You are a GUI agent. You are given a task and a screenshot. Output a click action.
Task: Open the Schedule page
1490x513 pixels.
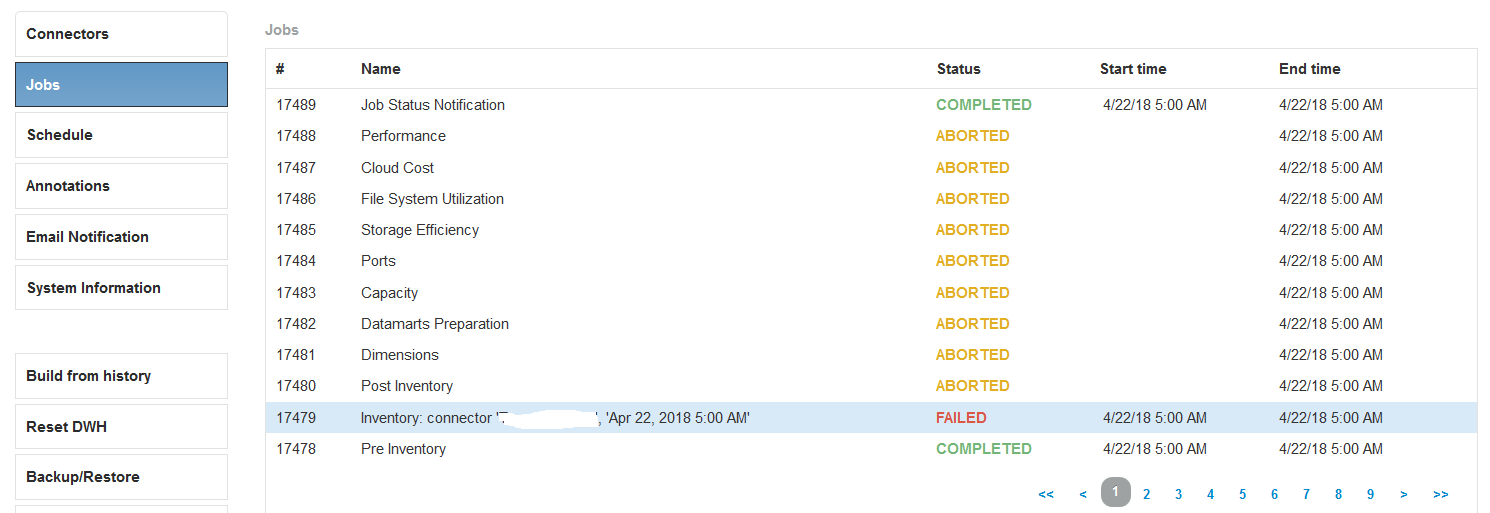121,135
